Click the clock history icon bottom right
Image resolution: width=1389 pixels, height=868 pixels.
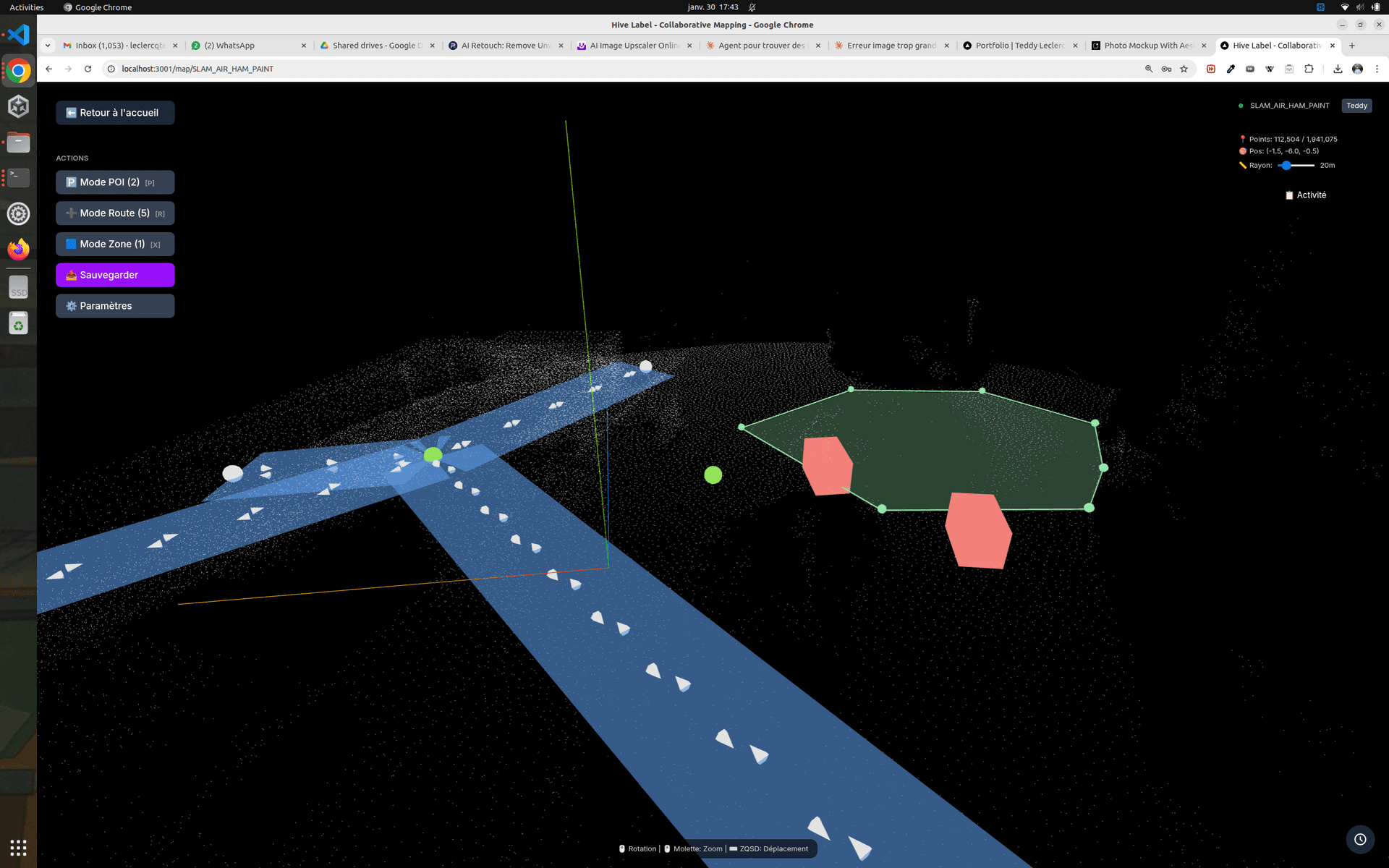1360,839
